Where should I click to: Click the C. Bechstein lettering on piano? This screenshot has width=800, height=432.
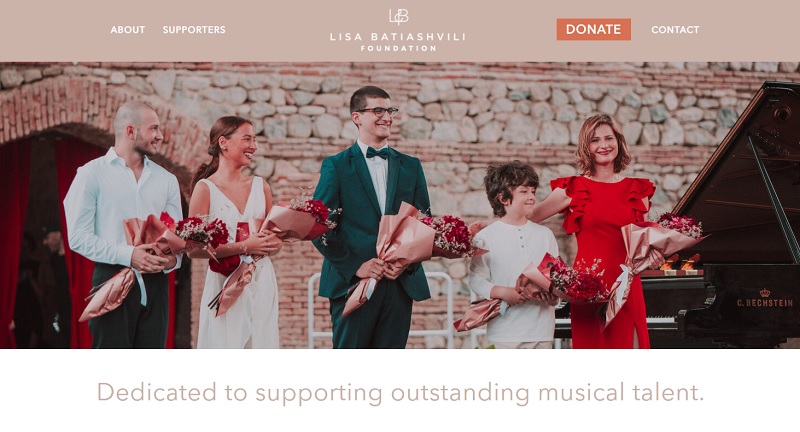point(765,303)
